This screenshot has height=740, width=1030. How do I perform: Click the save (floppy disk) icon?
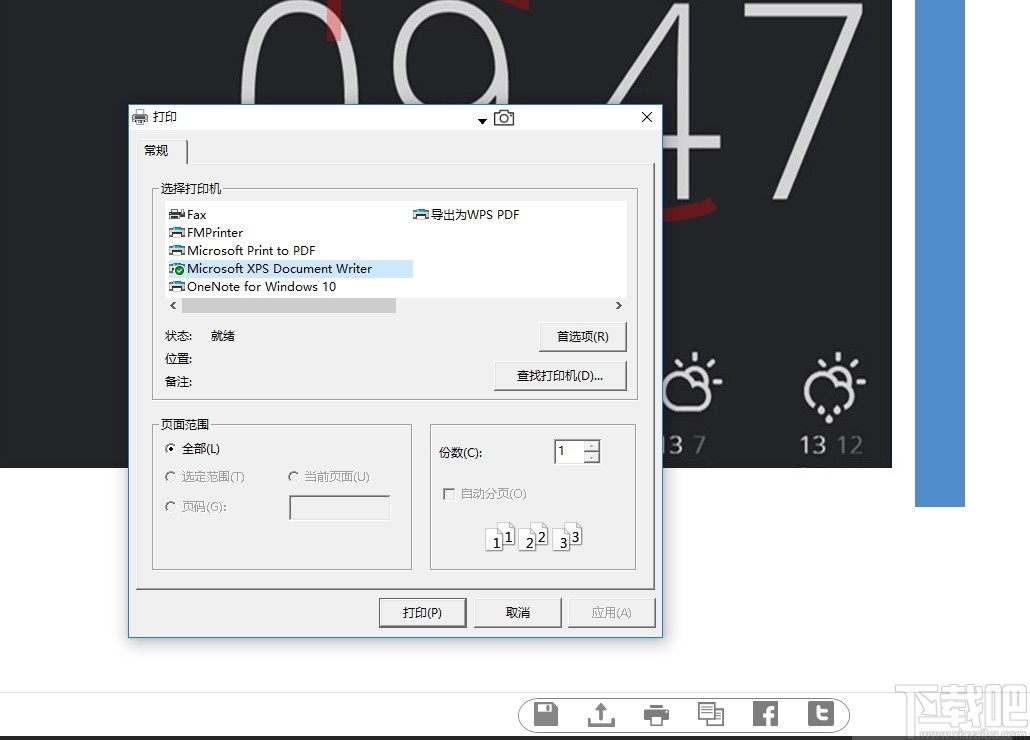544,714
